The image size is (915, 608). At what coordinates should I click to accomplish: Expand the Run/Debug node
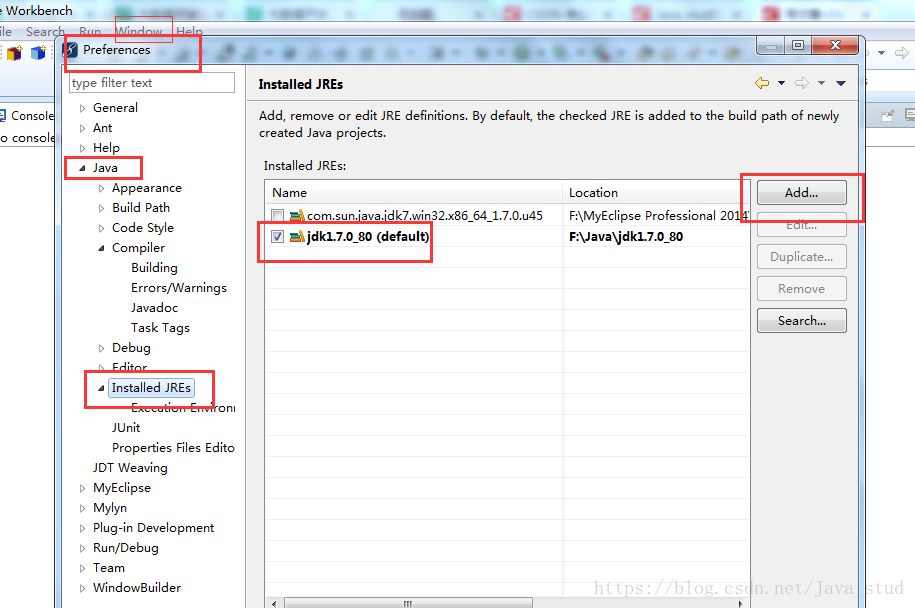(x=82, y=548)
